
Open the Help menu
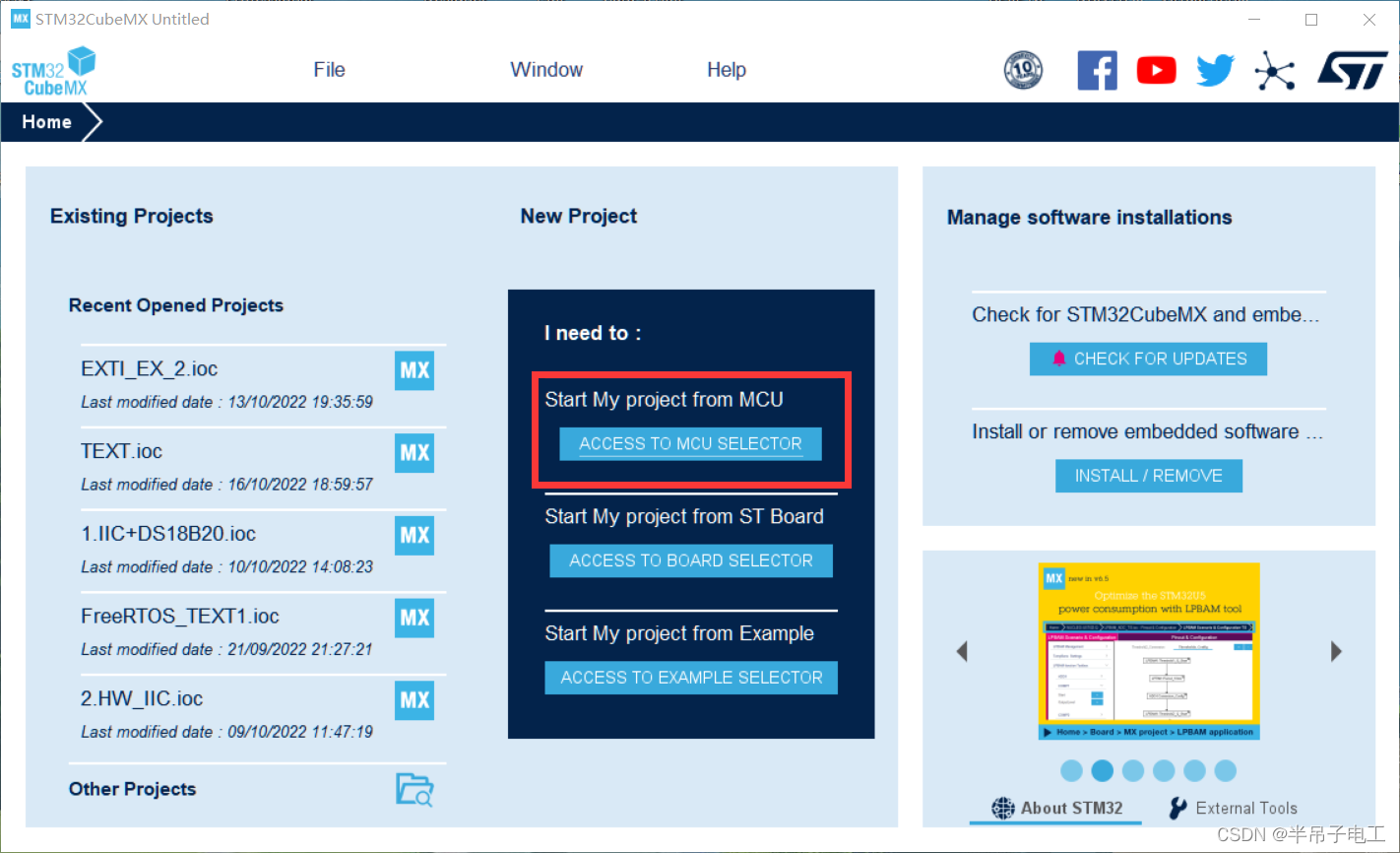[727, 70]
